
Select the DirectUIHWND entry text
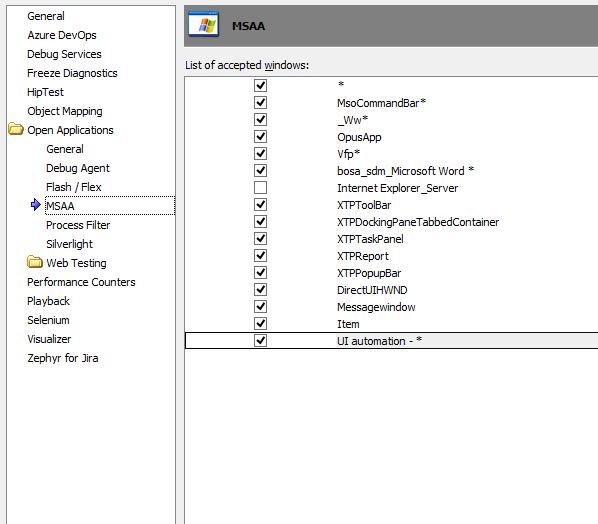(372, 290)
